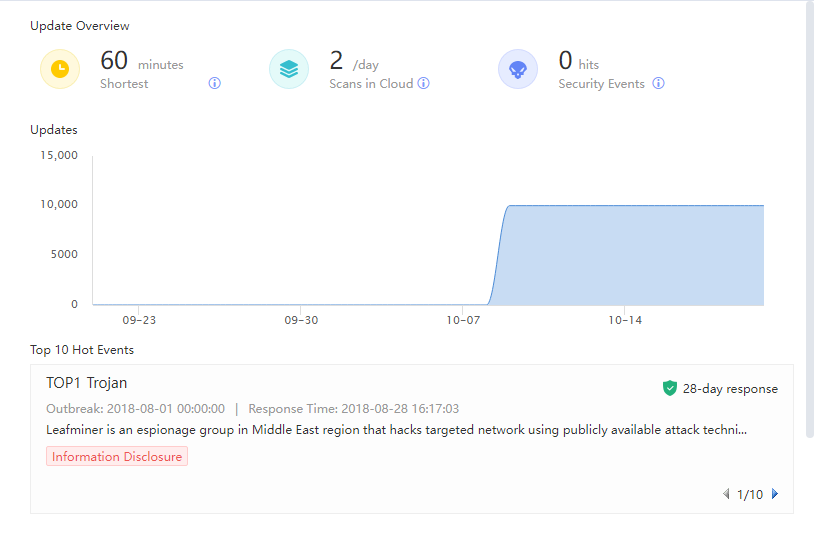Click the teal layers Scans in Cloud icon
Screen dimensions: 814x560
tap(289, 69)
